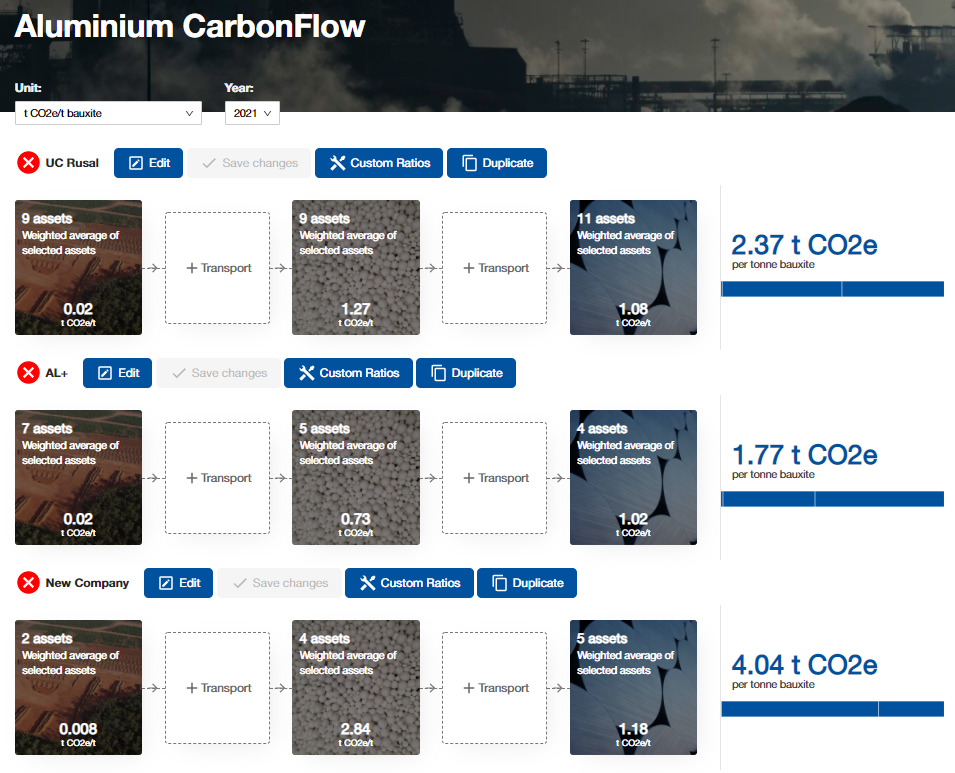Remove UC Rusal using red X icon
This screenshot has height=773, width=955.
[29, 163]
